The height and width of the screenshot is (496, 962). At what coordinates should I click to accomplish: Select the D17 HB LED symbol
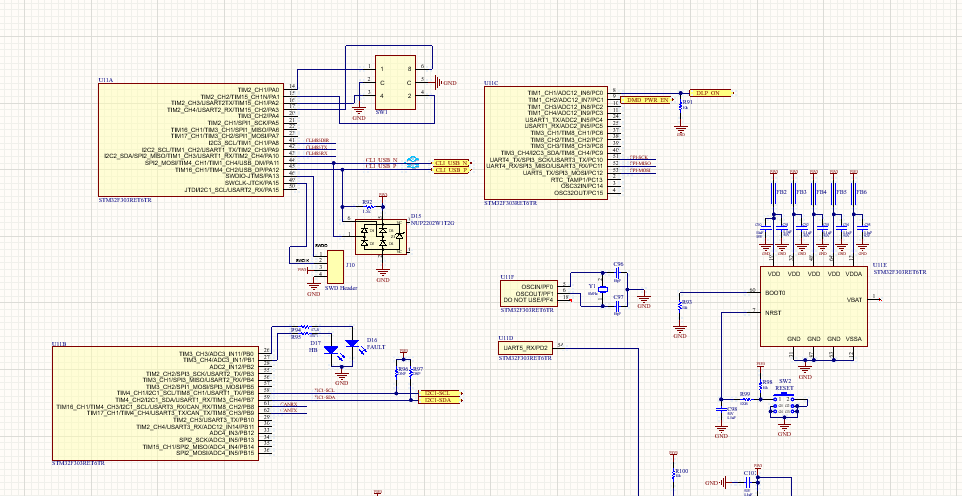click(331, 351)
